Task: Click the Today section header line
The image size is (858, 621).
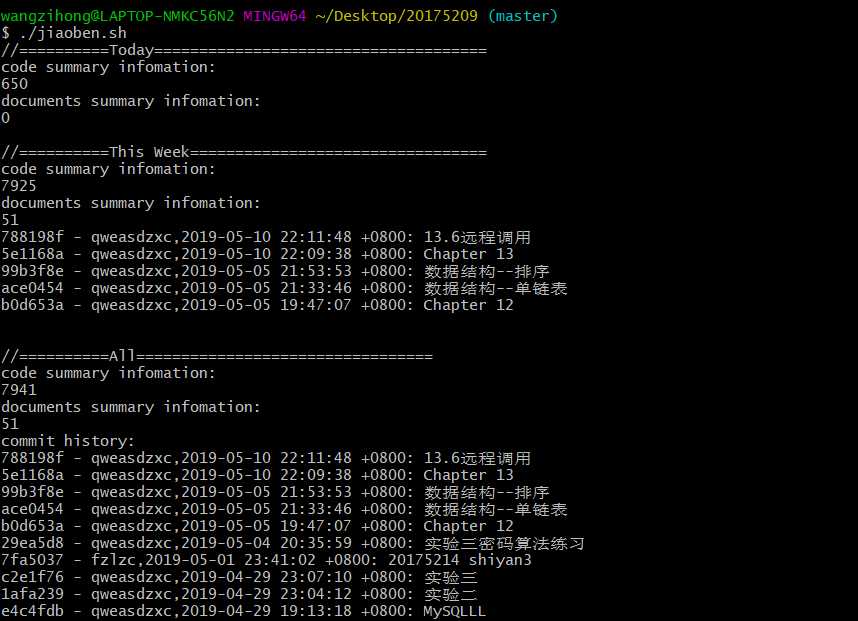Action: pyautogui.click(x=244, y=50)
